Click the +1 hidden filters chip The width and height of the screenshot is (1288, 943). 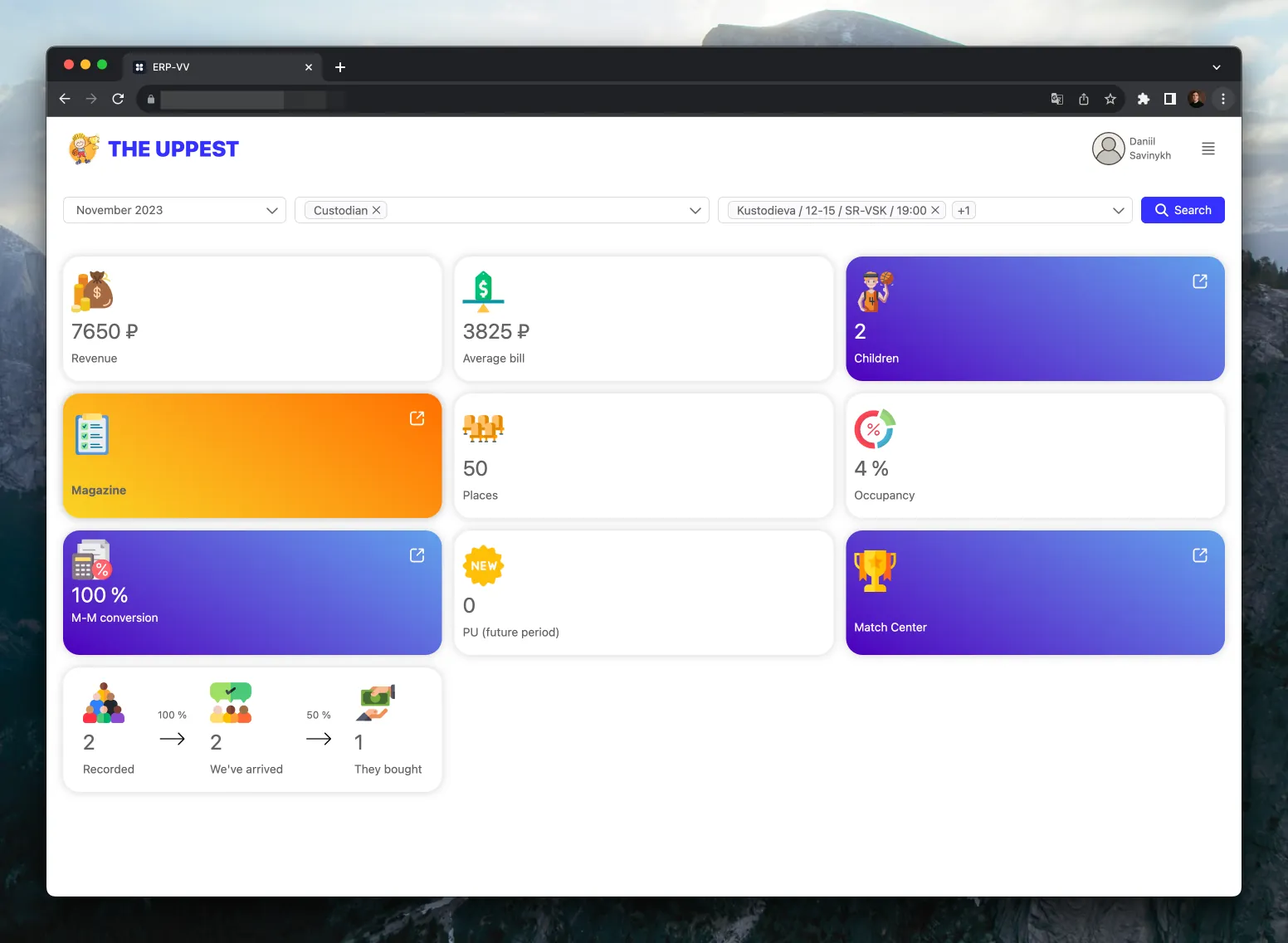click(964, 210)
